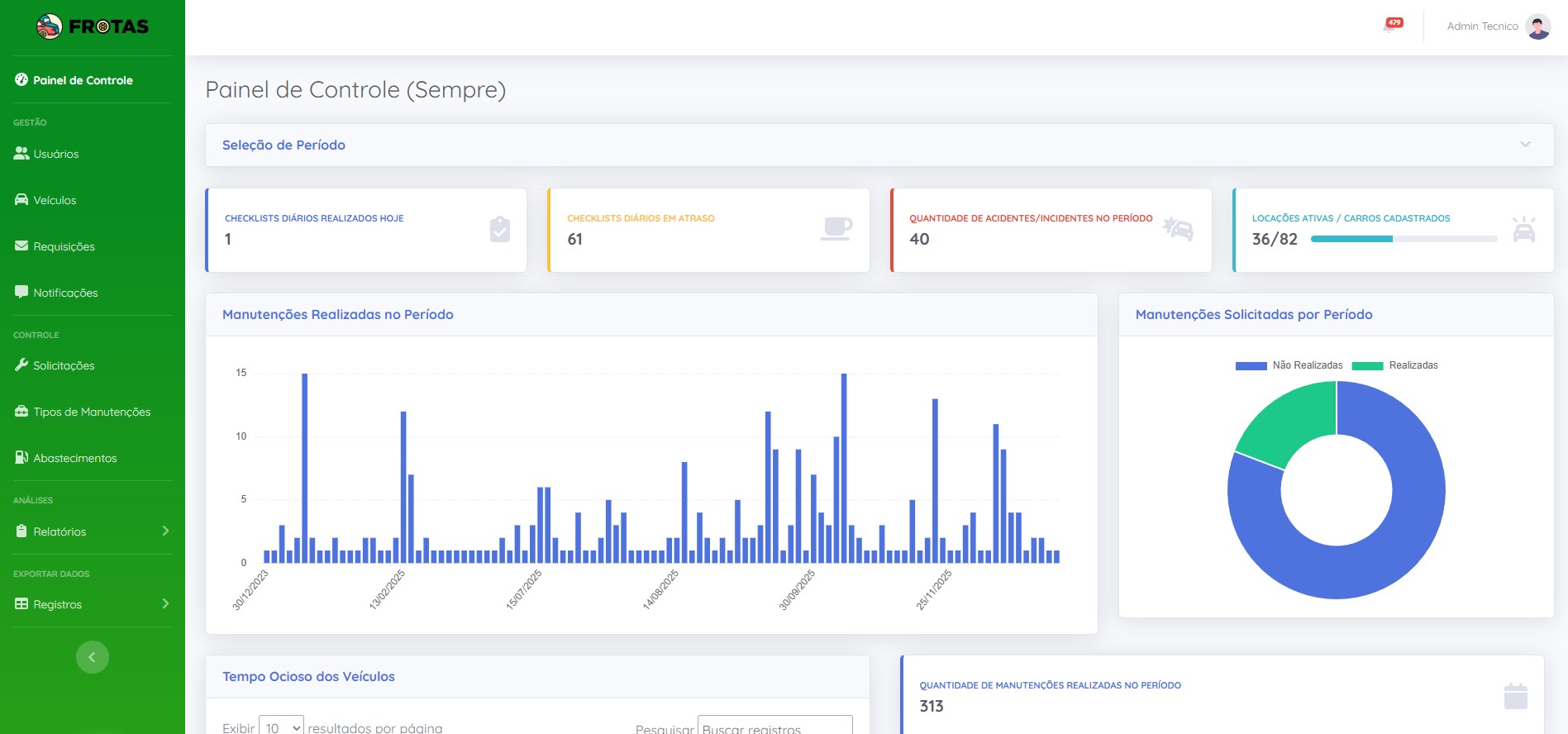Click the Frotas logo
Image resolution: width=1568 pixels, height=734 pixels.
[93, 26]
